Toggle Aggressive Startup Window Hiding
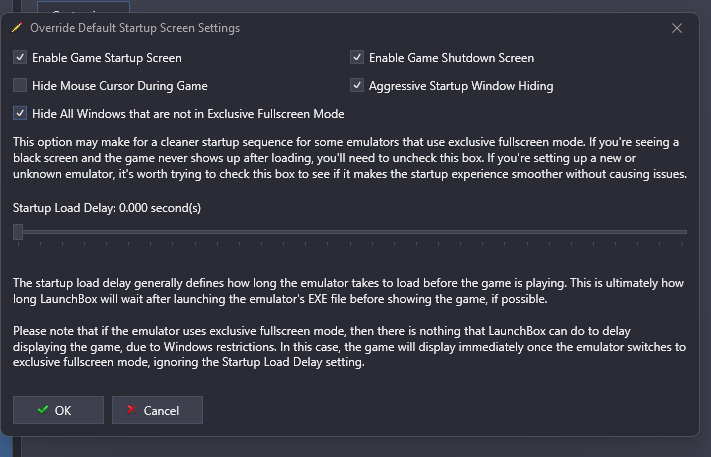The height and width of the screenshot is (457, 711). pos(357,85)
